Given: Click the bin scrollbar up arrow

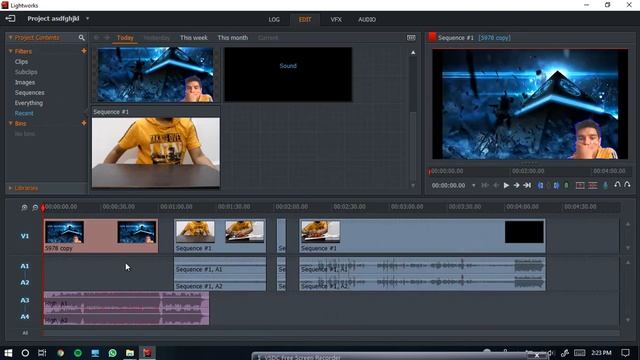Looking at the screenshot, I should pos(413,52).
